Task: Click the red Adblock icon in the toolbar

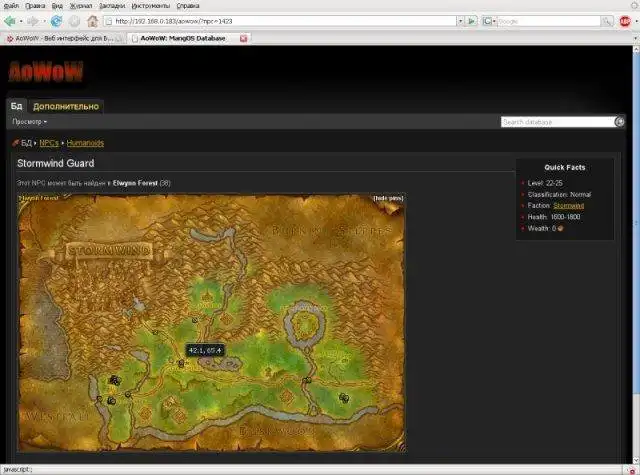Action: (625, 21)
